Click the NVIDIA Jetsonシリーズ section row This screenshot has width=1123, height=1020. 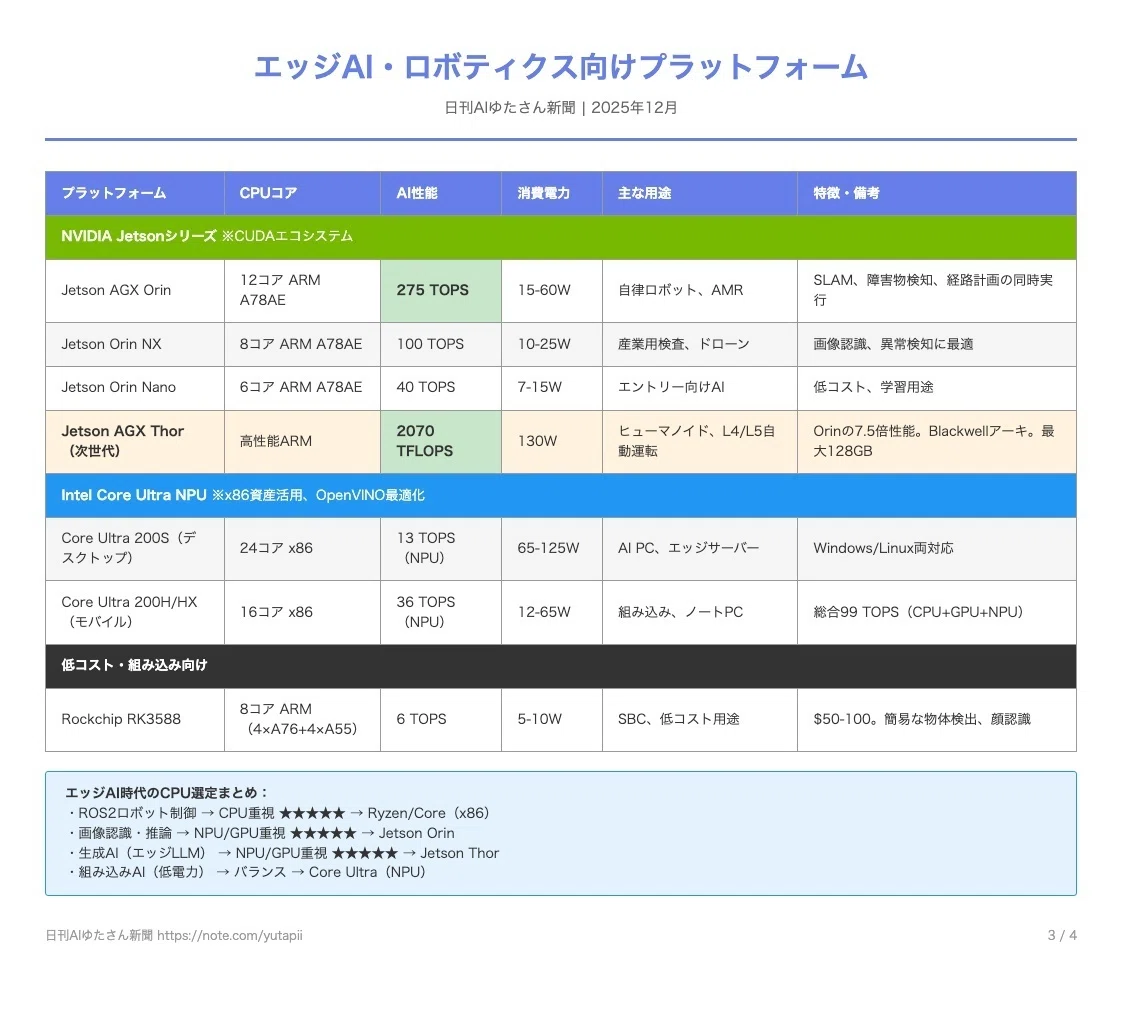tap(561, 236)
